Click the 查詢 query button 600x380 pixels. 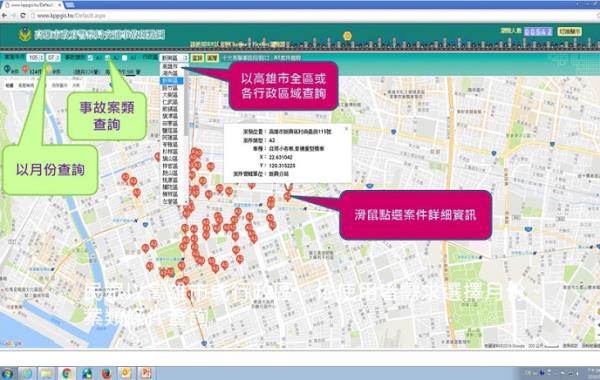197,58
